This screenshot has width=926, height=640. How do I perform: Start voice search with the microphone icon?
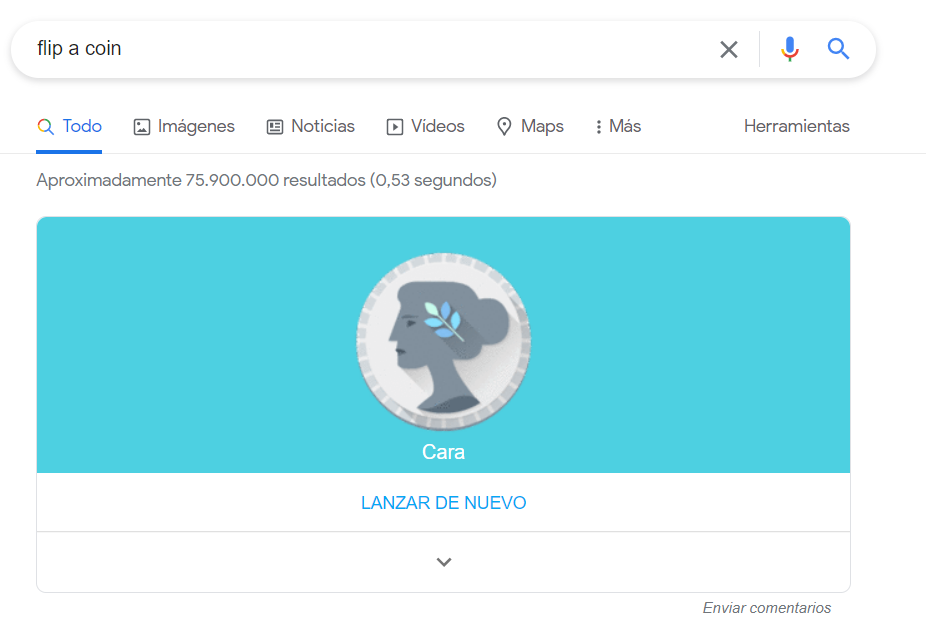(x=790, y=49)
